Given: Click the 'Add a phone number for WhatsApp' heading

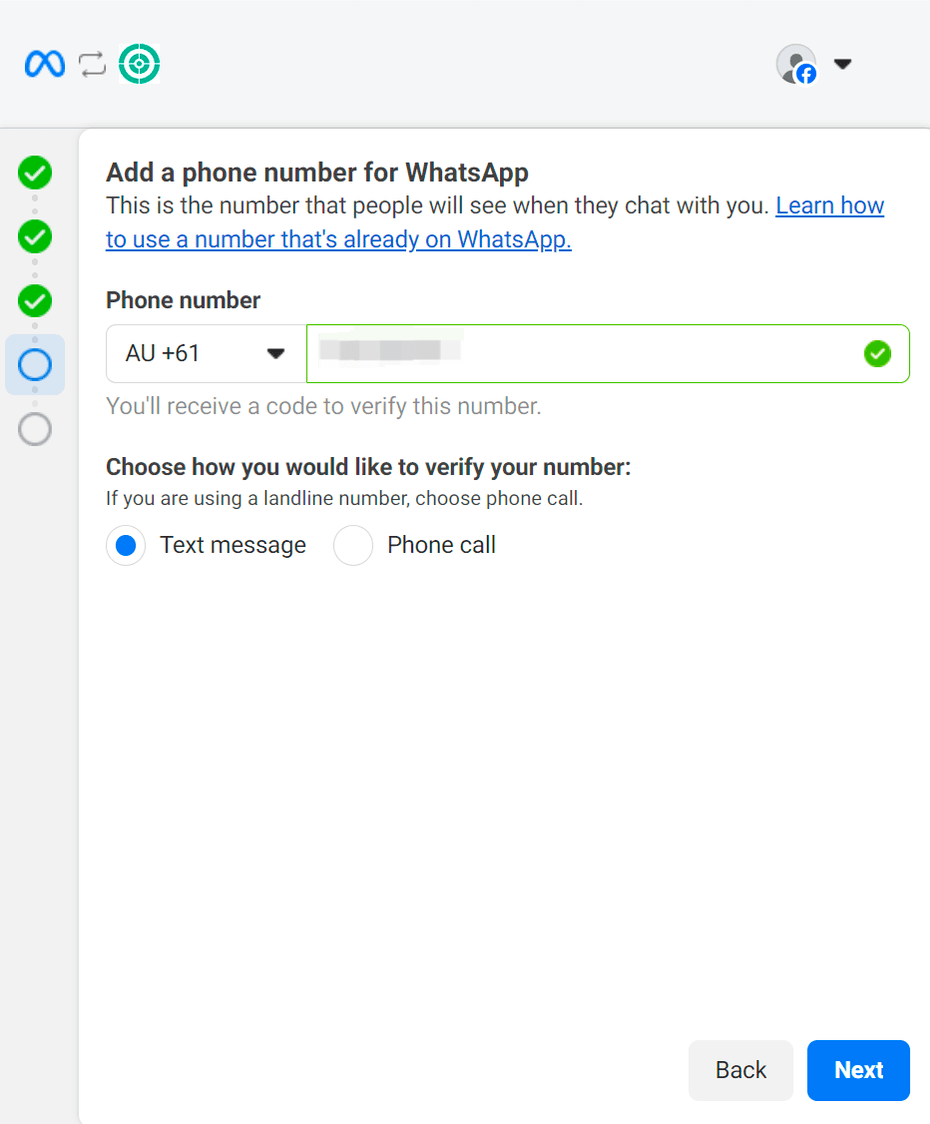Looking at the screenshot, I should (318, 173).
